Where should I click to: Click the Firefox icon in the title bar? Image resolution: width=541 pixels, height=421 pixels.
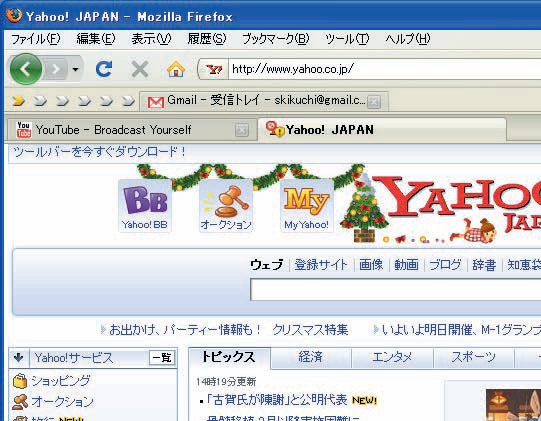14,16
